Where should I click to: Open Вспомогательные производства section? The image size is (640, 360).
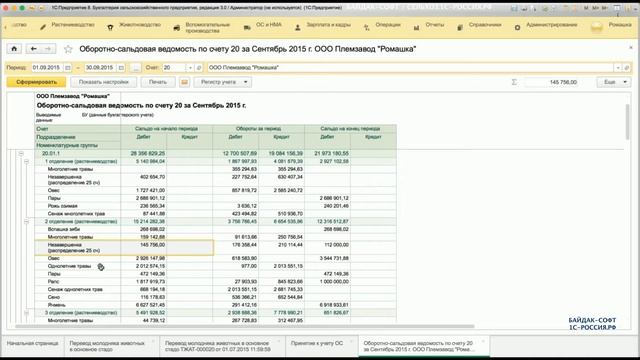click(202, 28)
